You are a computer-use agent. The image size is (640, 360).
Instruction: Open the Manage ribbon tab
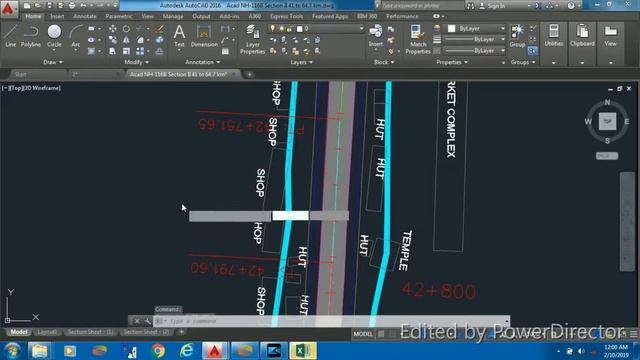173,16
